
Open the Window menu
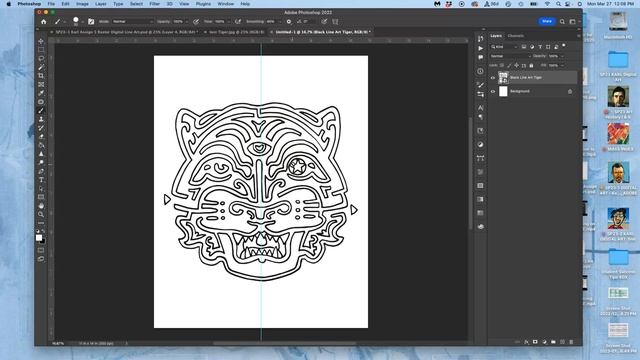225,4
